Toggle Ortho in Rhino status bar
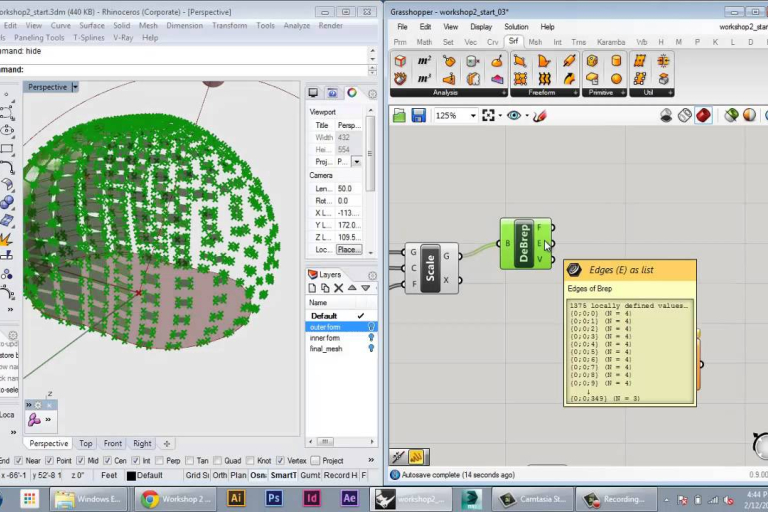The width and height of the screenshot is (768, 512). pos(220,475)
